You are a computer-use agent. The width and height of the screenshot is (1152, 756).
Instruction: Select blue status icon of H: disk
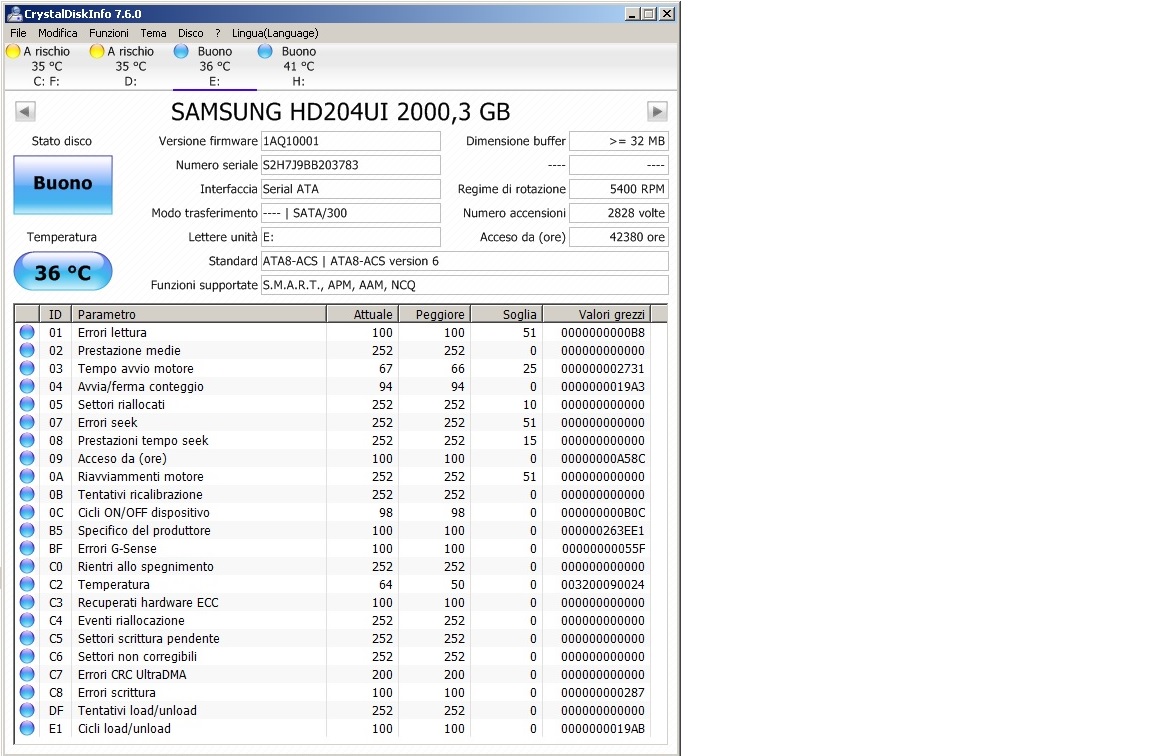265,51
